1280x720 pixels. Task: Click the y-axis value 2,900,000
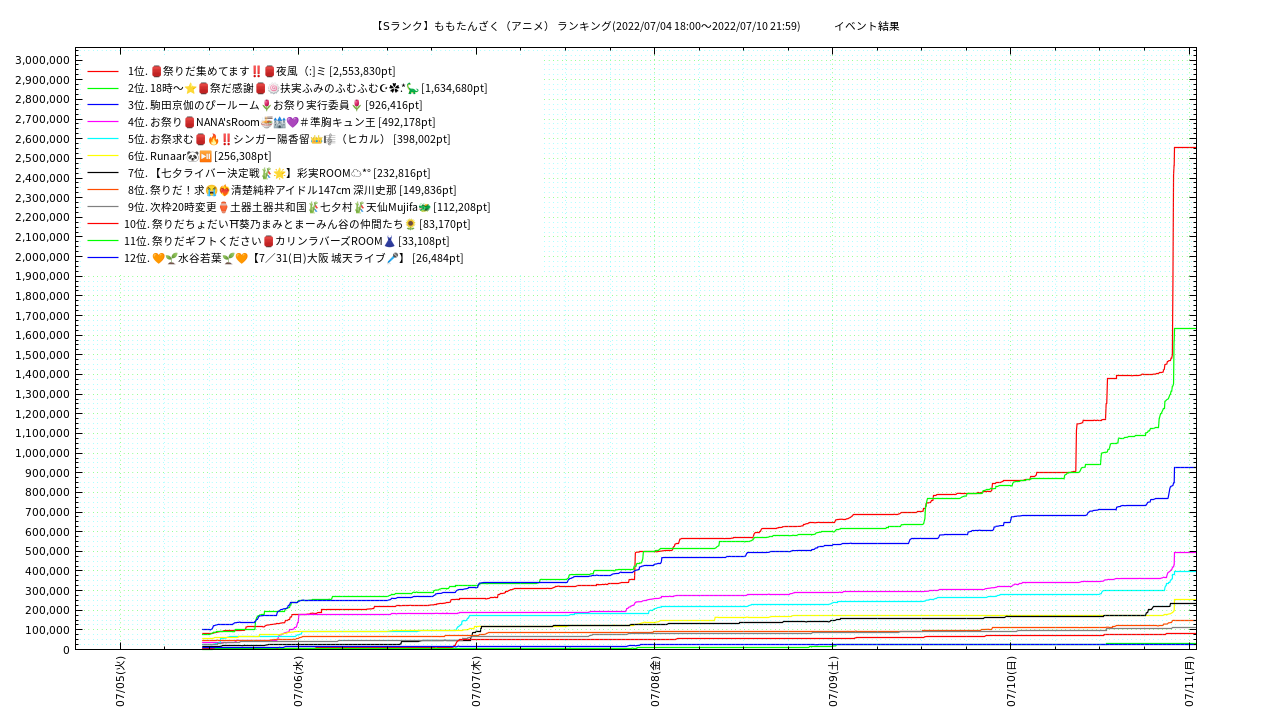coord(42,80)
